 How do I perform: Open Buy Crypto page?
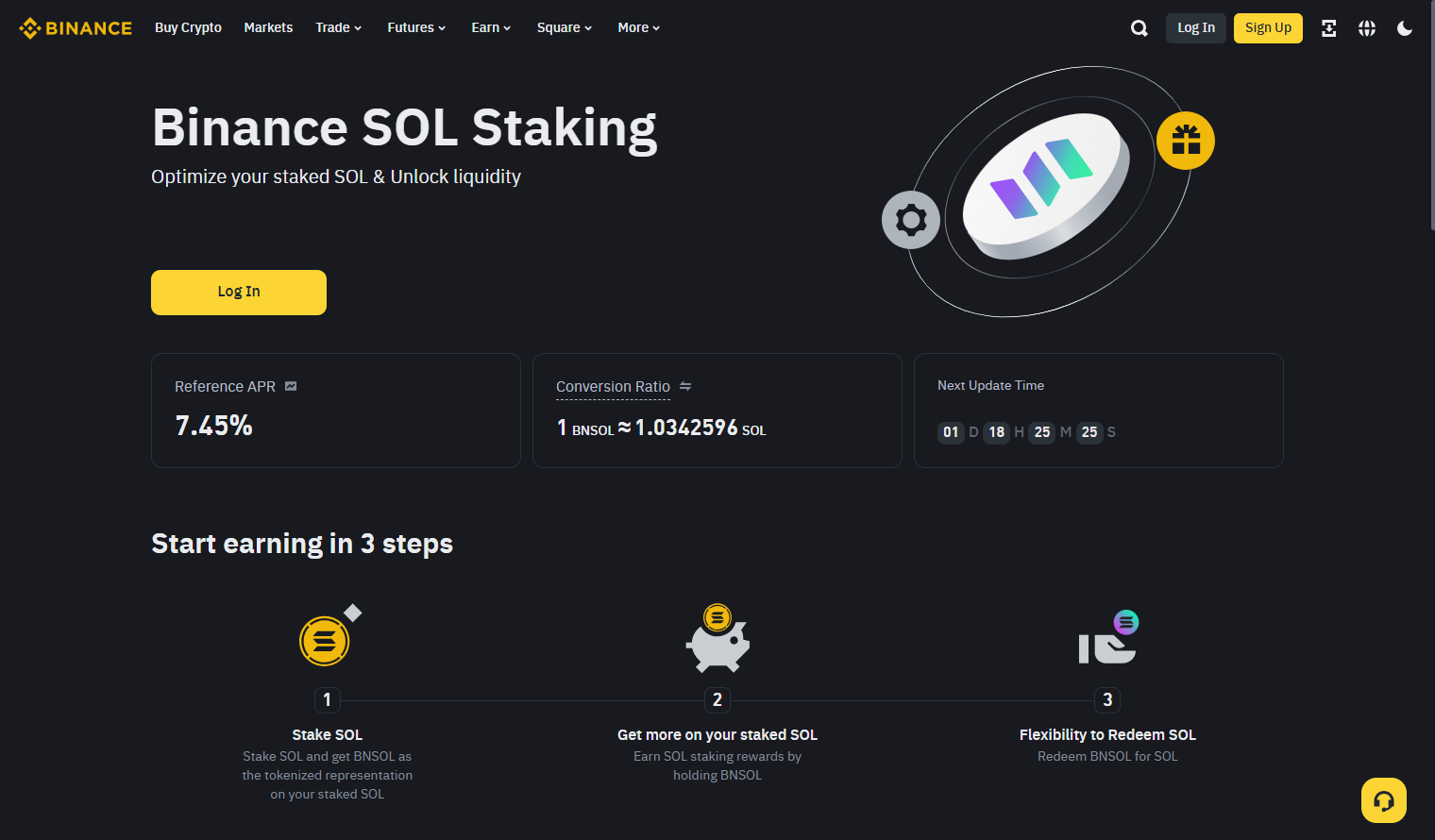click(x=188, y=27)
